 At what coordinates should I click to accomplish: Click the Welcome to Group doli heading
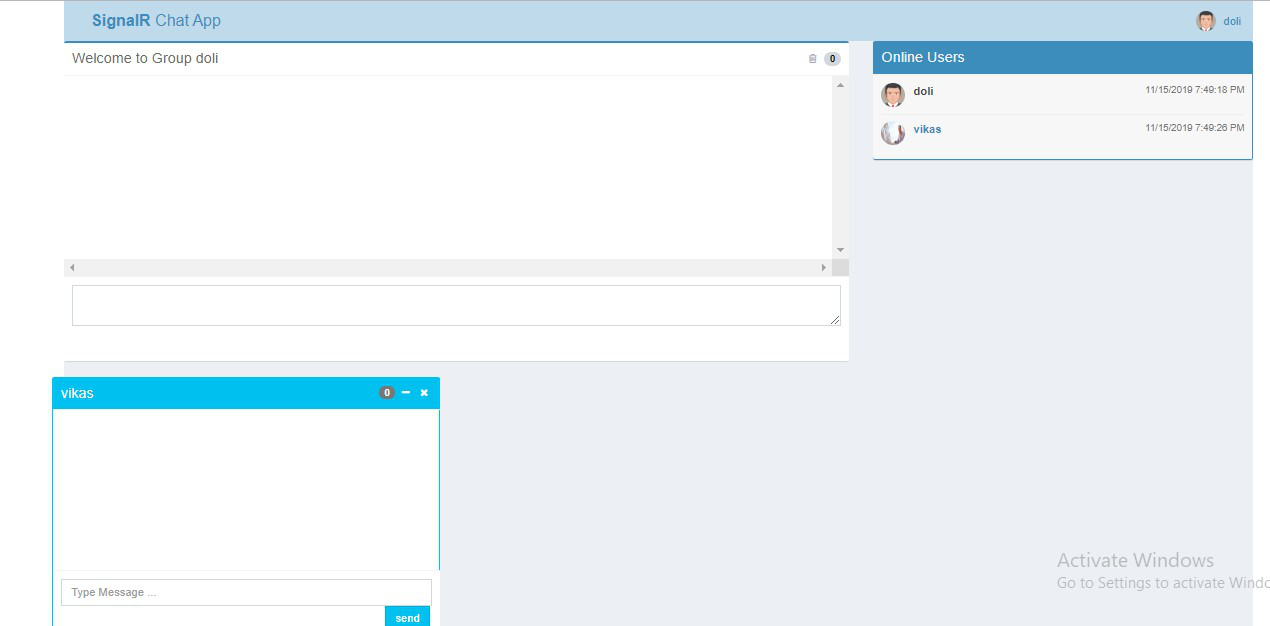point(145,58)
